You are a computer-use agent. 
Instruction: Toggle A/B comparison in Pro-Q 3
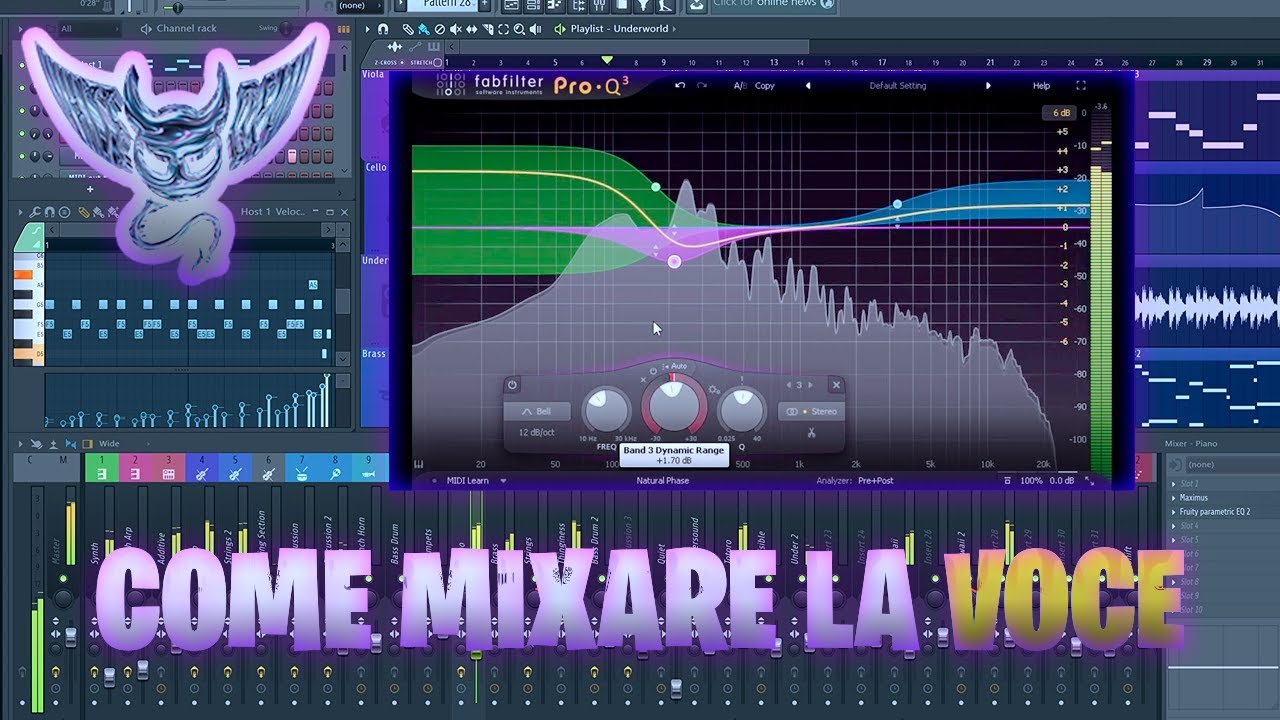740,86
